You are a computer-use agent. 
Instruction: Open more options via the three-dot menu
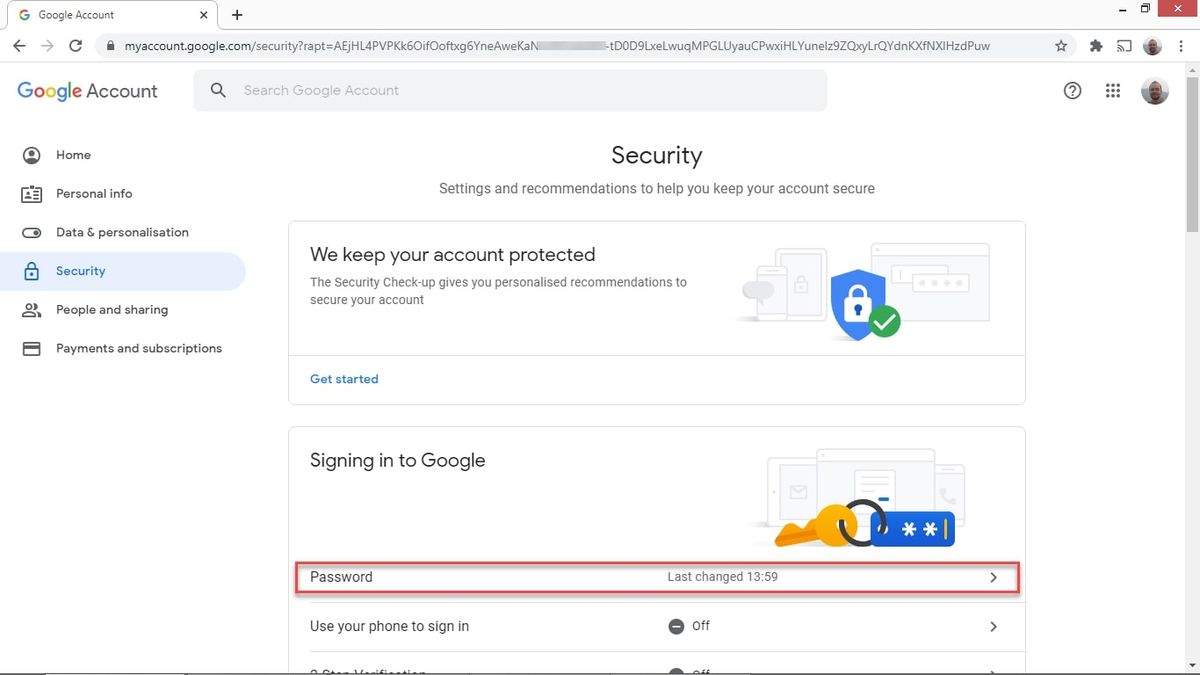click(x=1181, y=45)
